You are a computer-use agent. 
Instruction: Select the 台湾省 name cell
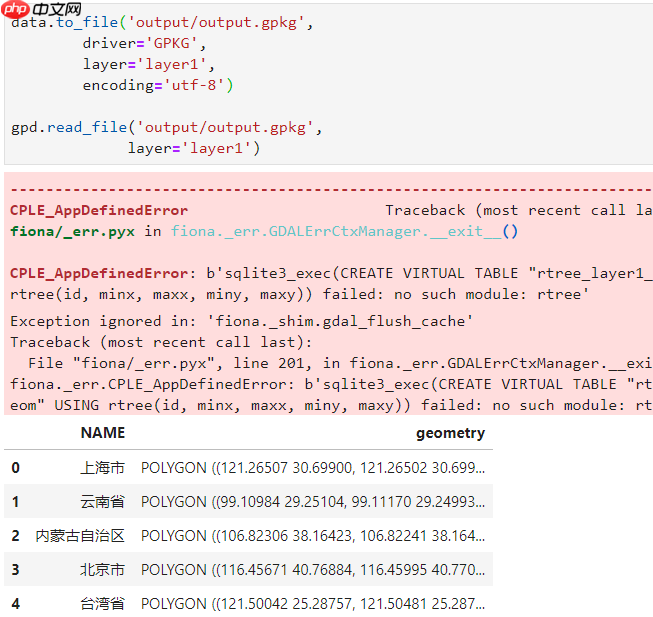[x=102, y=604]
